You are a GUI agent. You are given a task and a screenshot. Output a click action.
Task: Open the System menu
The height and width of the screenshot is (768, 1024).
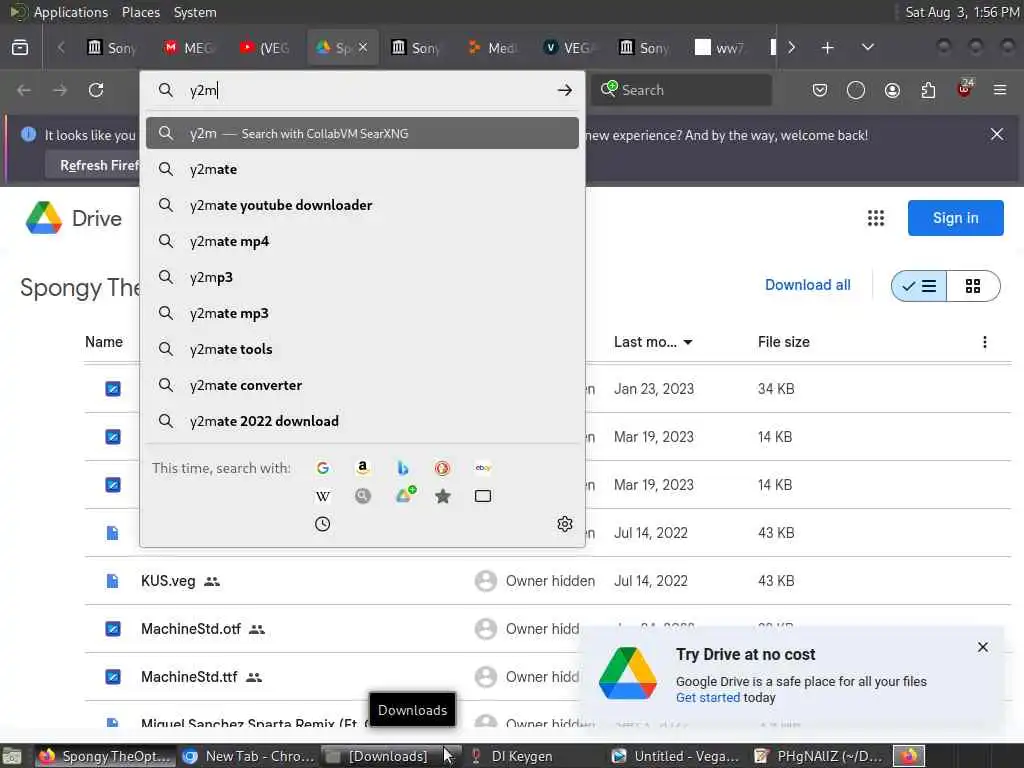pos(195,12)
